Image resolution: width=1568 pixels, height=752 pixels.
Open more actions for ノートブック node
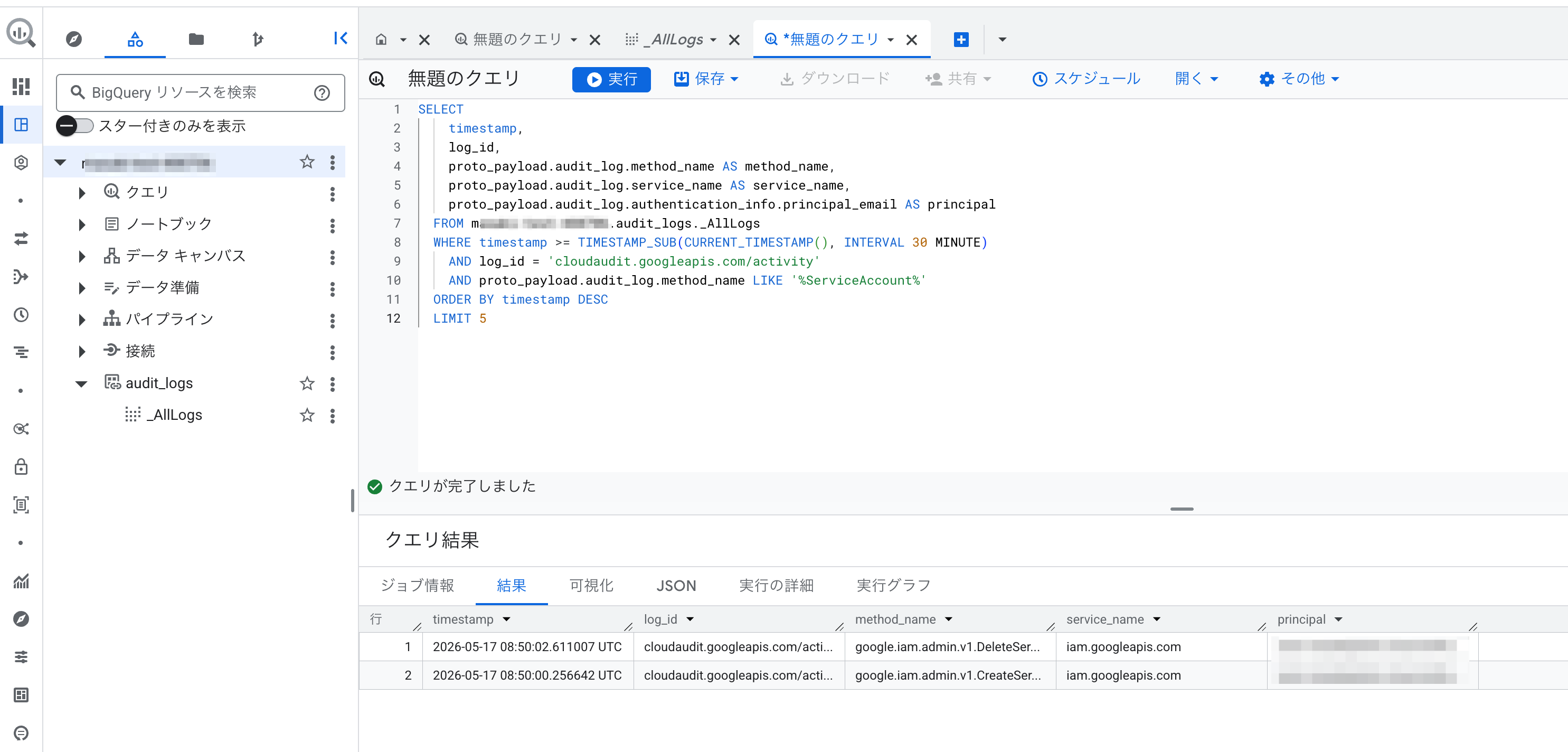click(333, 225)
